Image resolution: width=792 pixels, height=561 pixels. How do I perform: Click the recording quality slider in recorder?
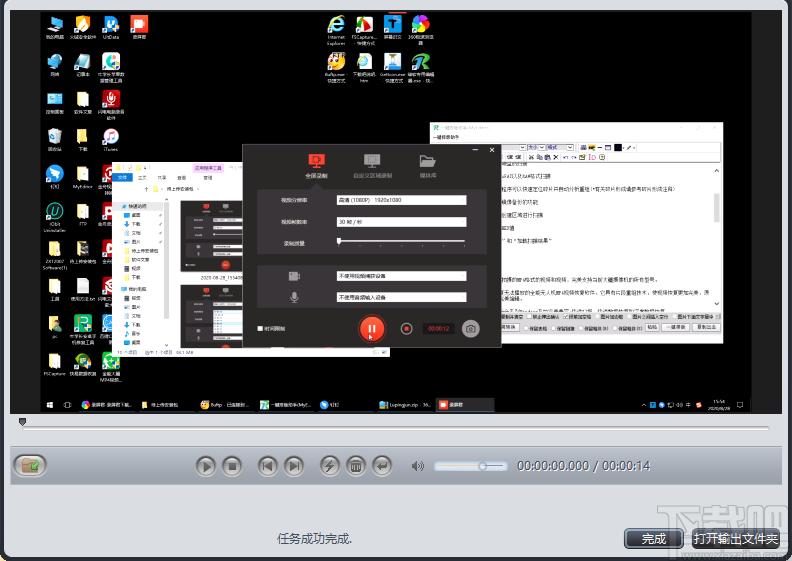[x=402, y=241]
